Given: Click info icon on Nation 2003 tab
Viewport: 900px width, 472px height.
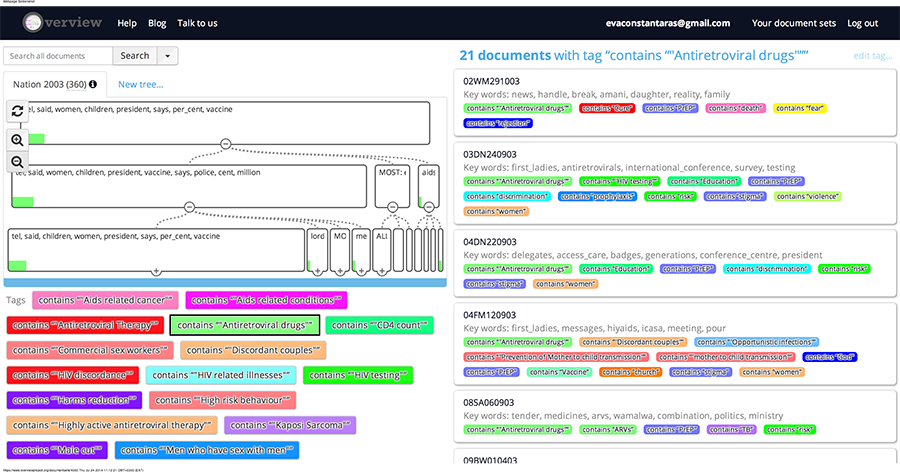Looking at the screenshot, I should pos(93,84).
